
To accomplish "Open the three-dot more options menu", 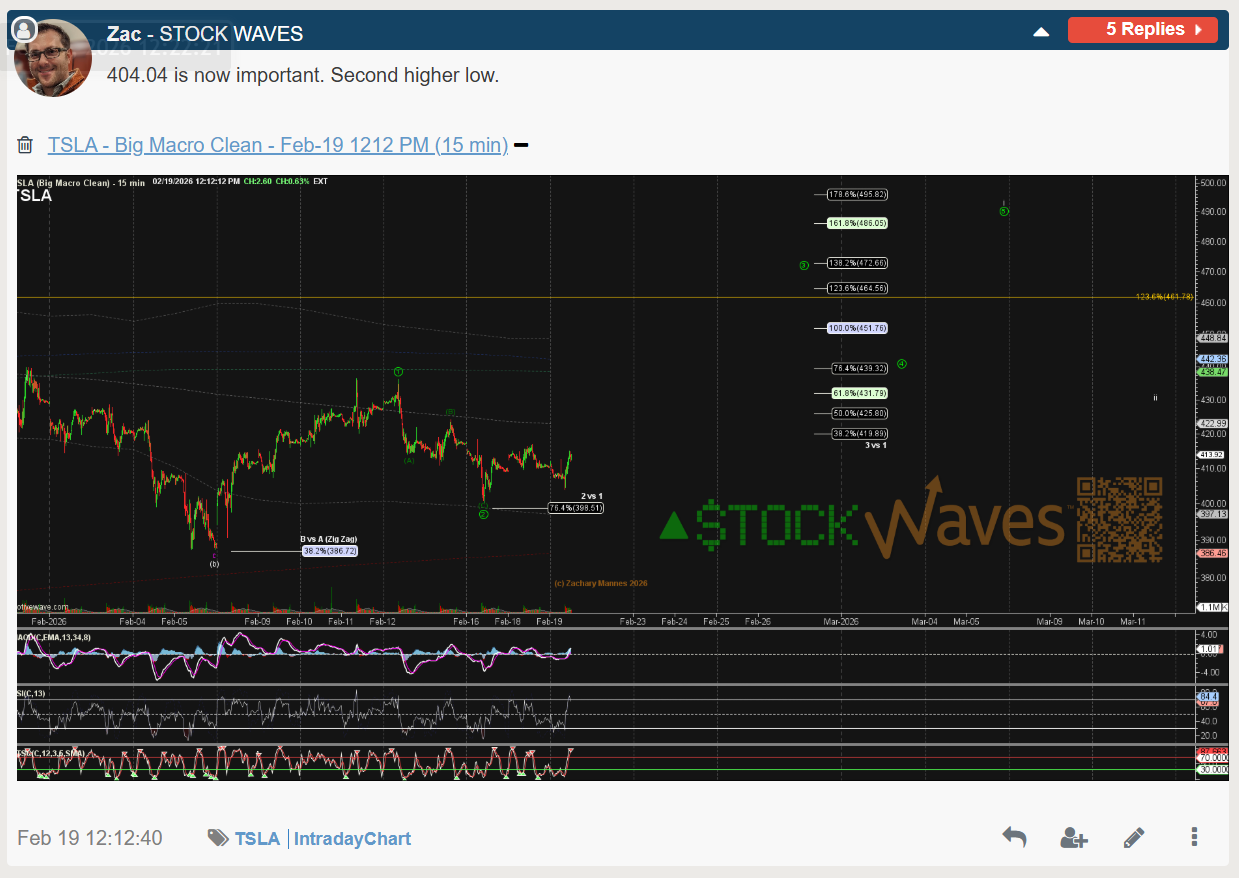I will [x=1193, y=837].
